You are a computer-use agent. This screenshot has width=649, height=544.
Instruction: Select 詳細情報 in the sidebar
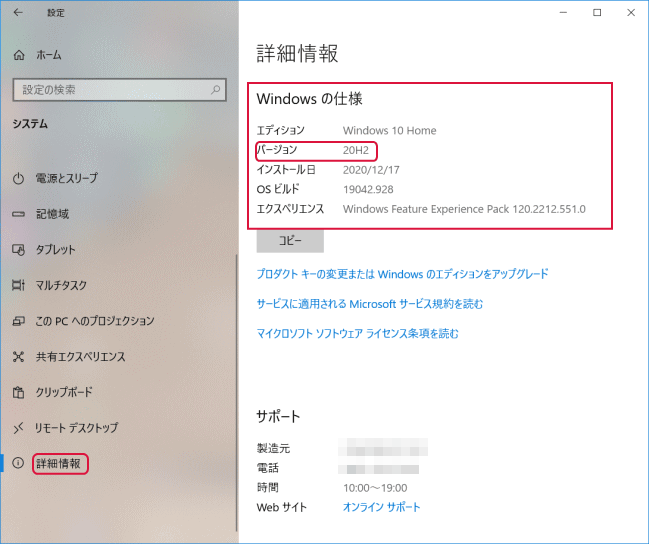pos(58,463)
